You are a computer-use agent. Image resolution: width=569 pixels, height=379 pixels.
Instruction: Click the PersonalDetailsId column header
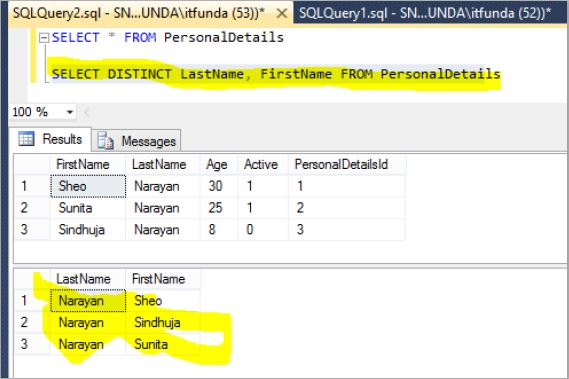tap(347, 164)
